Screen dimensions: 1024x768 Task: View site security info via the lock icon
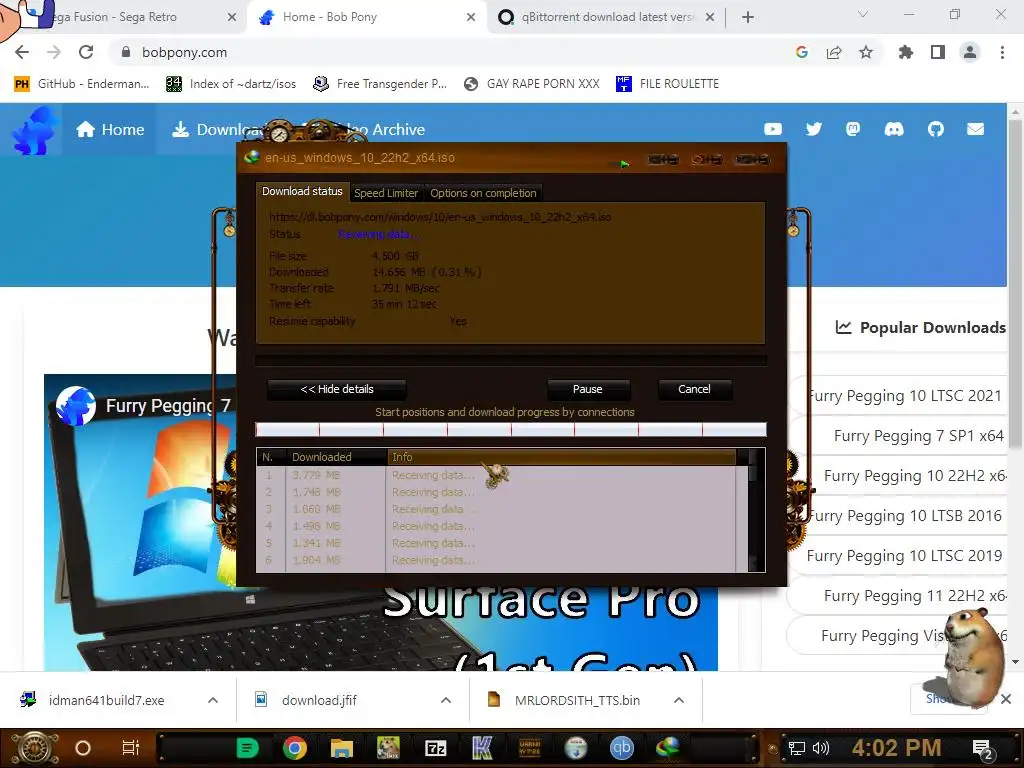(126, 52)
